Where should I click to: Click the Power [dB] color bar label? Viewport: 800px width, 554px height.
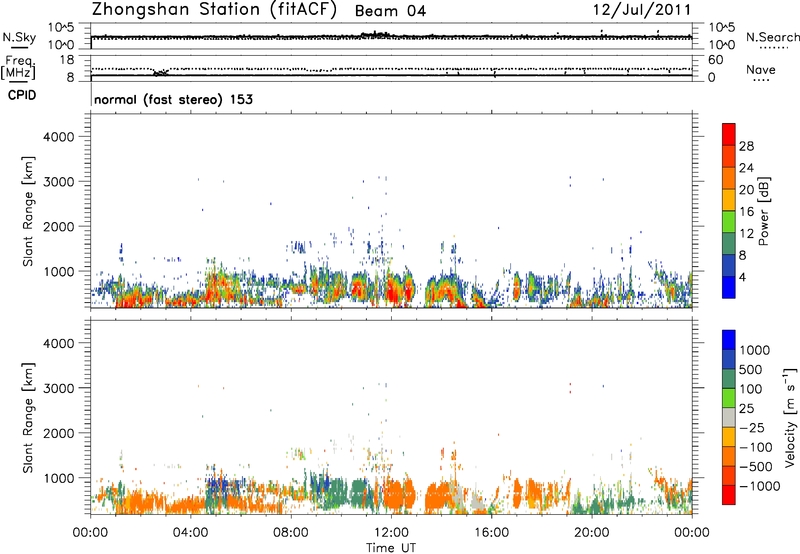(x=763, y=211)
